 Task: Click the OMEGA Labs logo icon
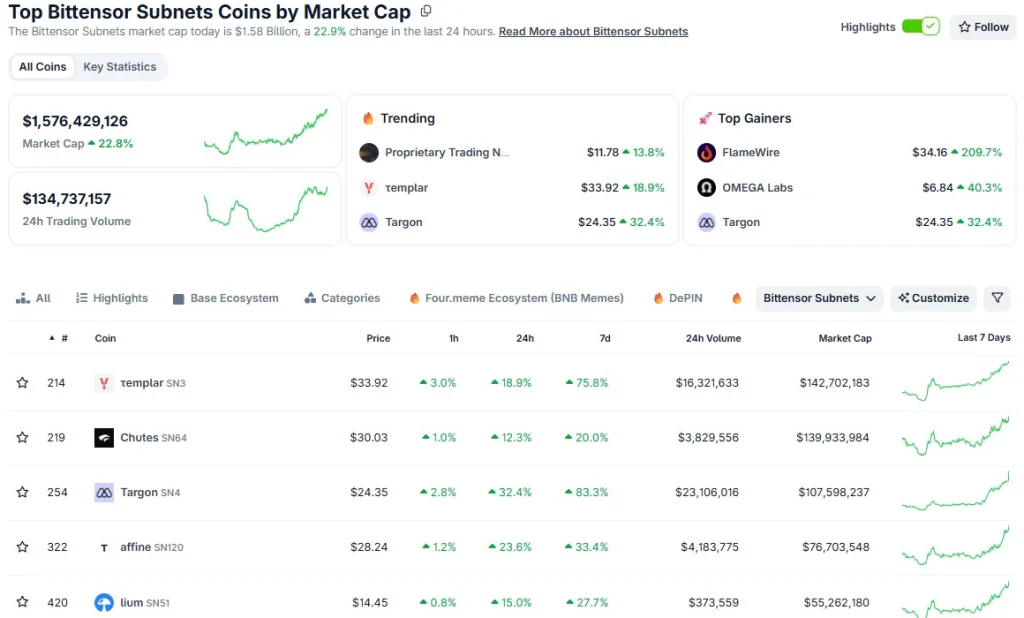click(x=706, y=188)
